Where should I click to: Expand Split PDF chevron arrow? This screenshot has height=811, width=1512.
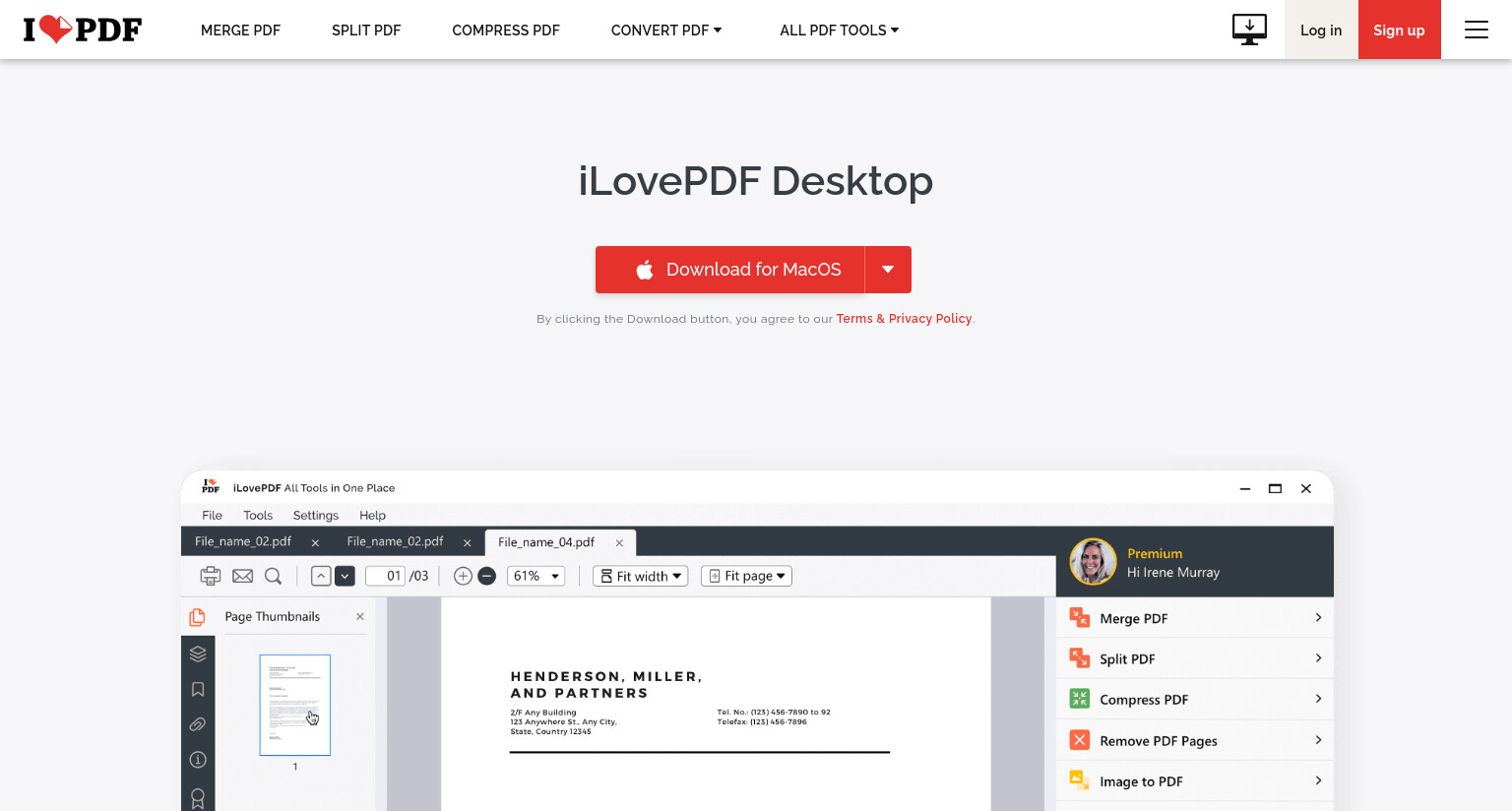1318,657
